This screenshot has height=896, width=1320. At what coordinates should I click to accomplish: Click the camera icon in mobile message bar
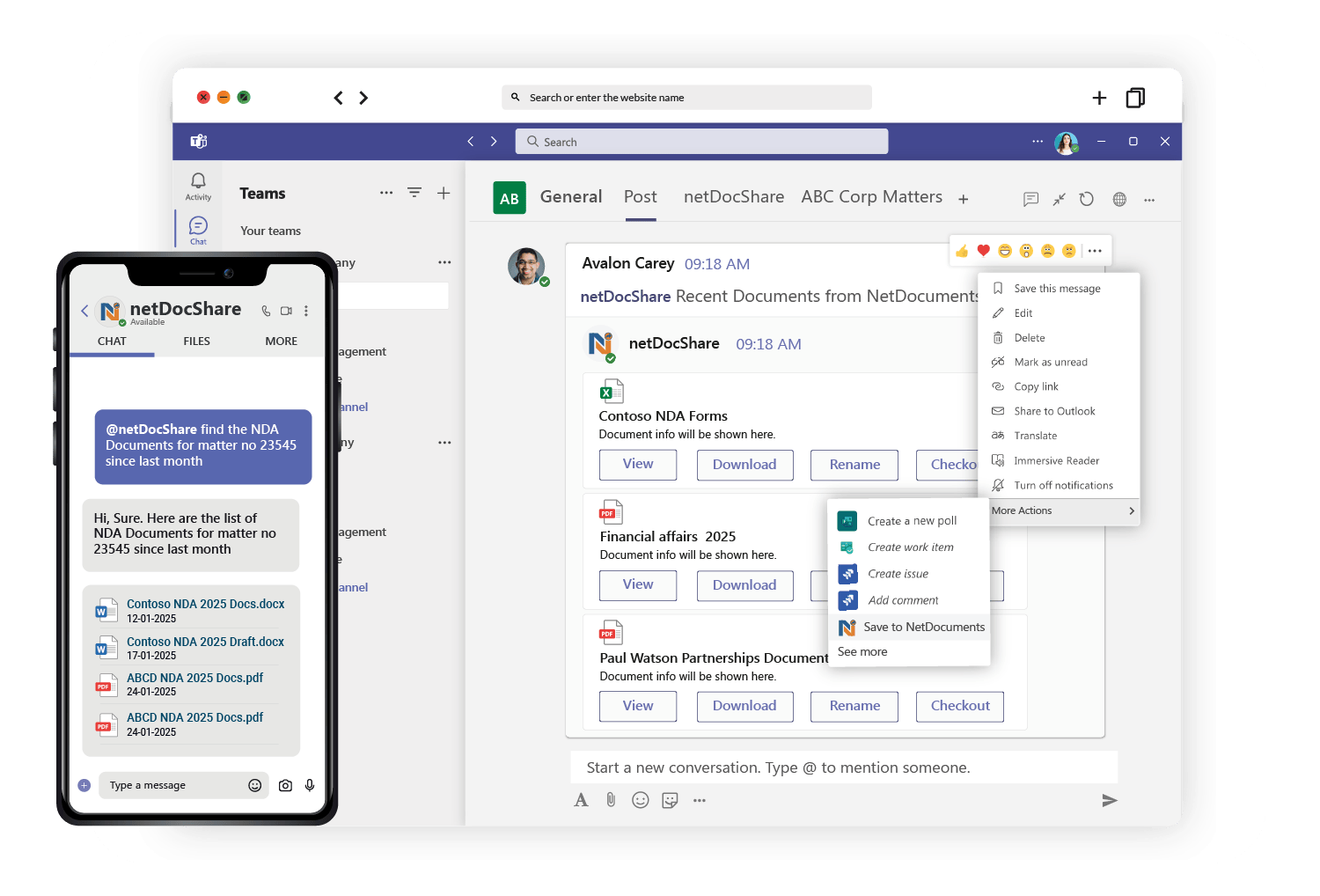tap(285, 785)
